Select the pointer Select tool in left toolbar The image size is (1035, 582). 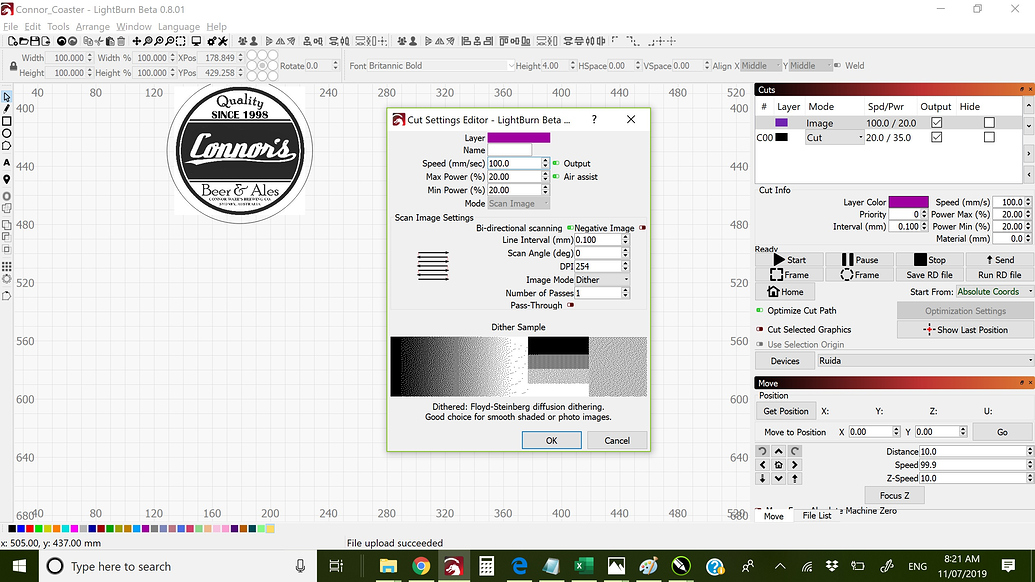(x=7, y=97)
